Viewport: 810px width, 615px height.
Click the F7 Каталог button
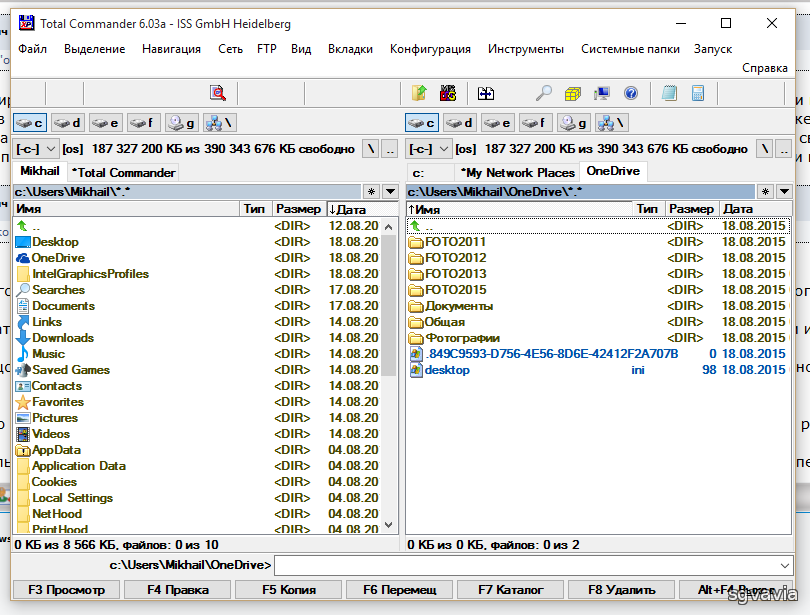pos(511,590)
